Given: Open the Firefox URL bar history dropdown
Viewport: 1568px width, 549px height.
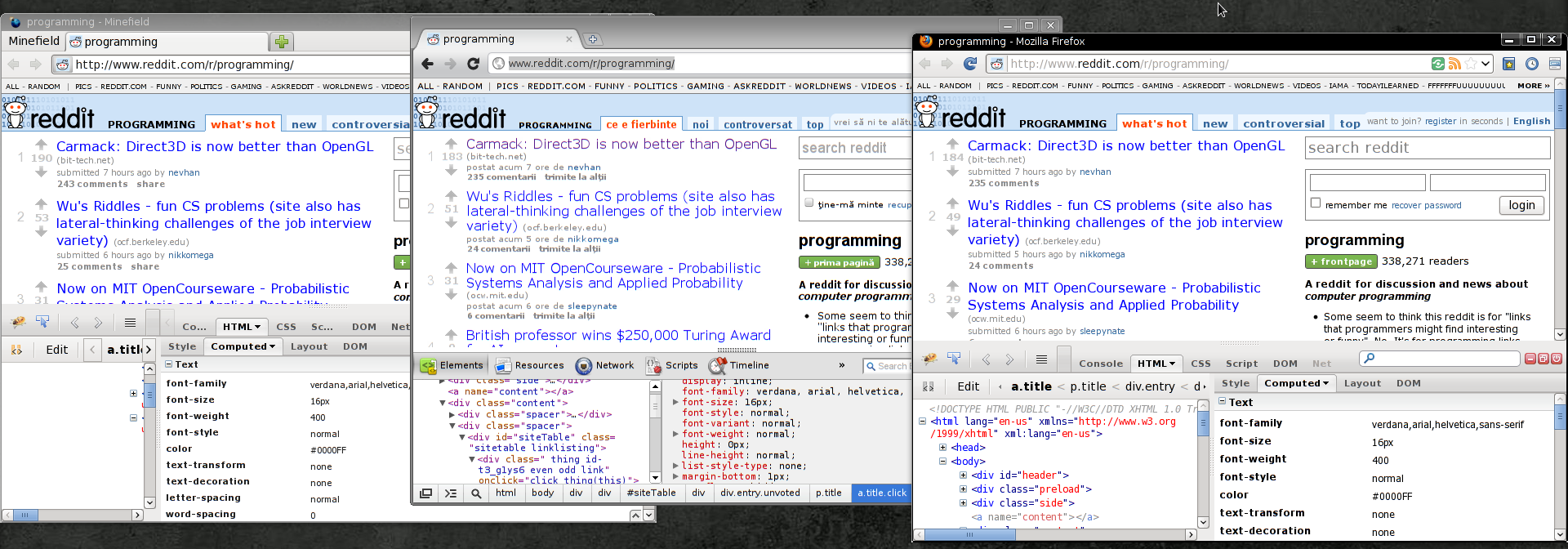Looking at the screenshot, I should pyautogui.click(x=1486, y=64).
